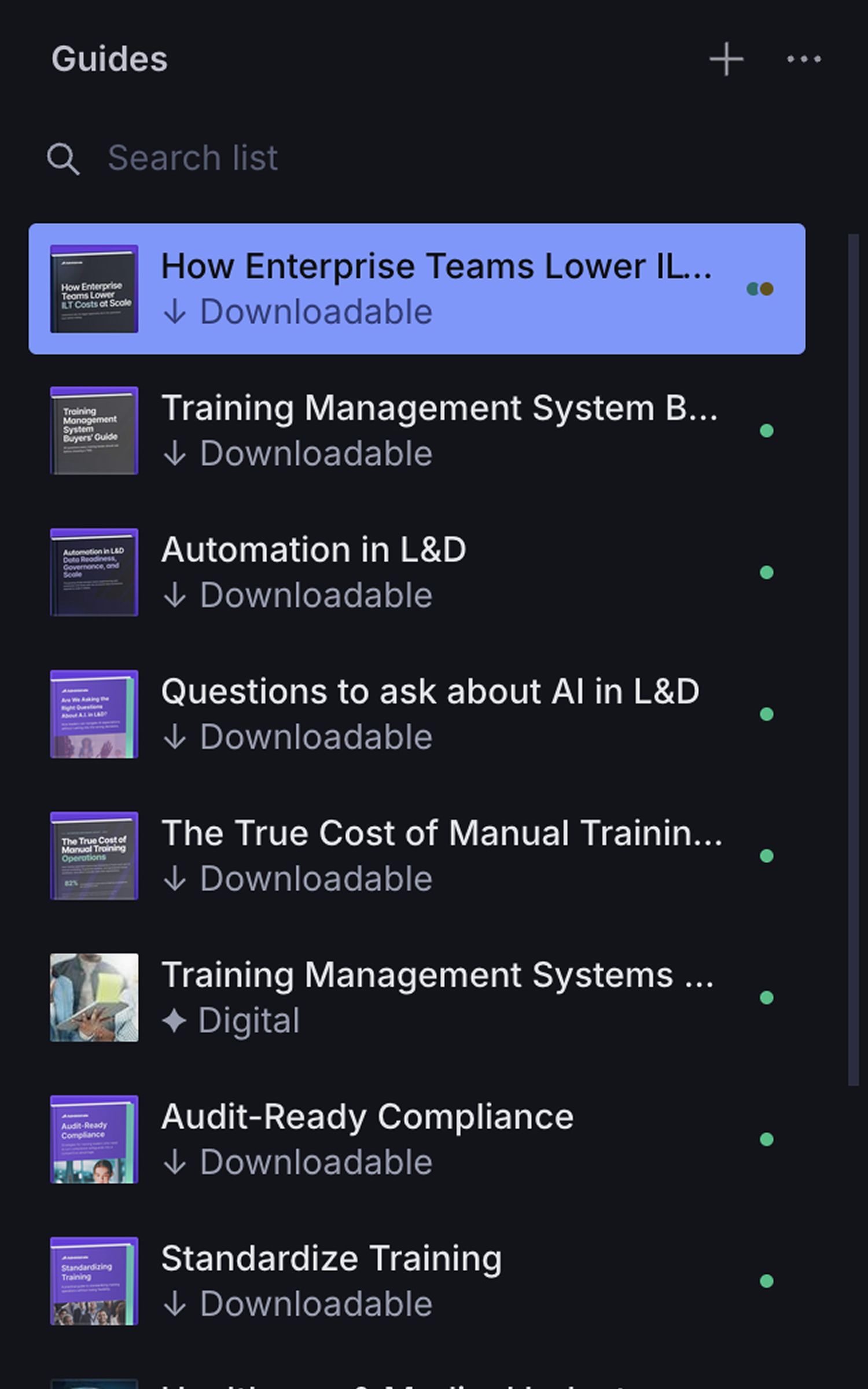Click the Questions about AI in L&D thumbnail
The width and height of the screenshot is (868, 1389).
tap(94, 714)
